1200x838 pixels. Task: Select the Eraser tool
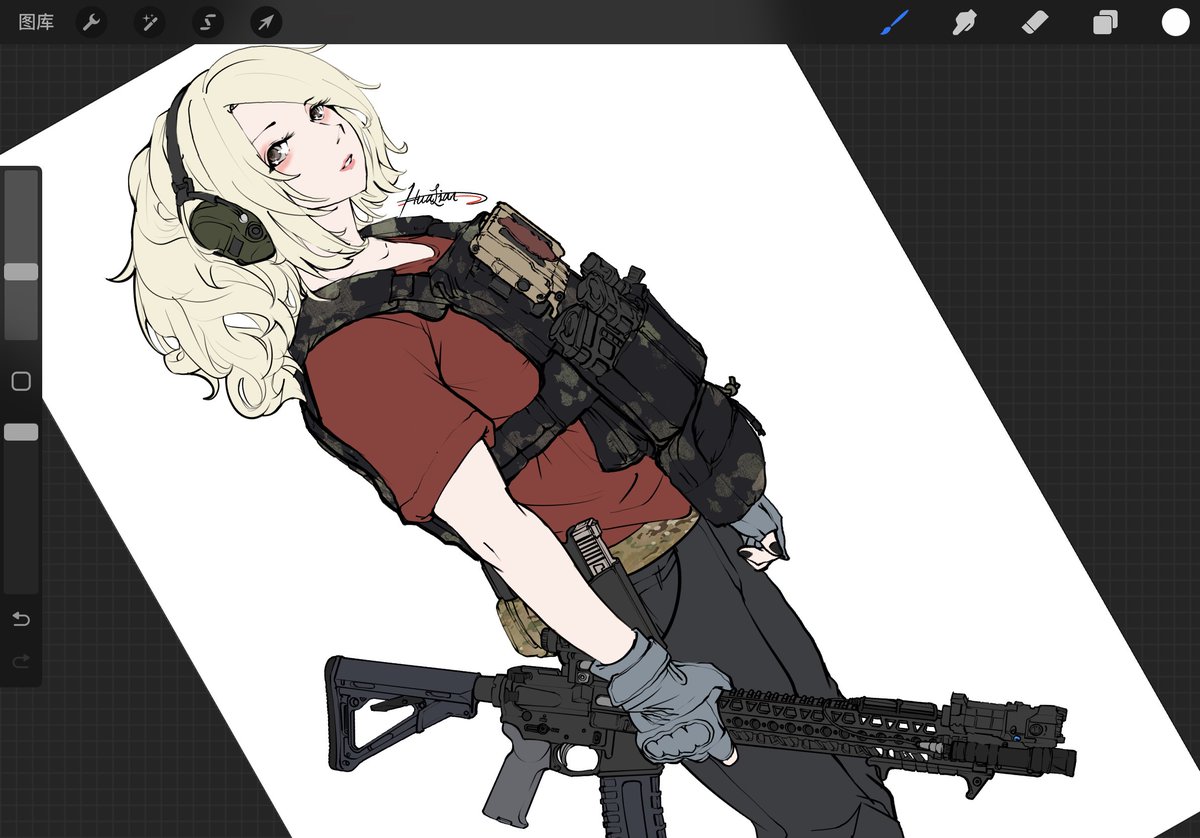(1035, 22)
